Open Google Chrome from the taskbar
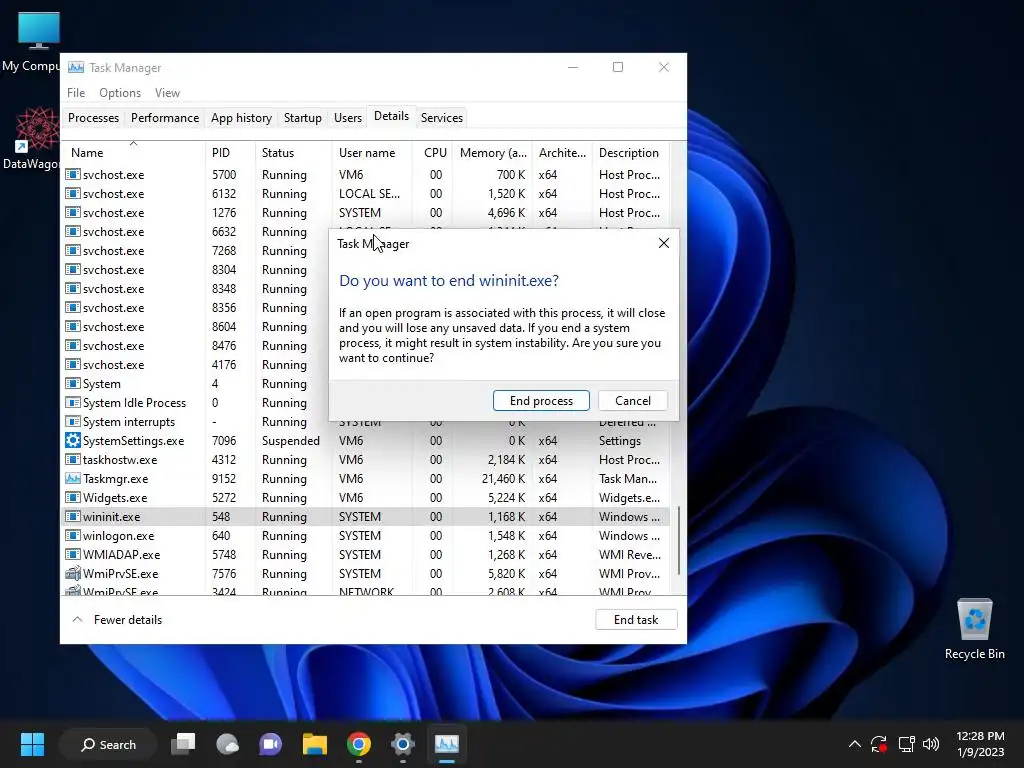 click(359, 744)
